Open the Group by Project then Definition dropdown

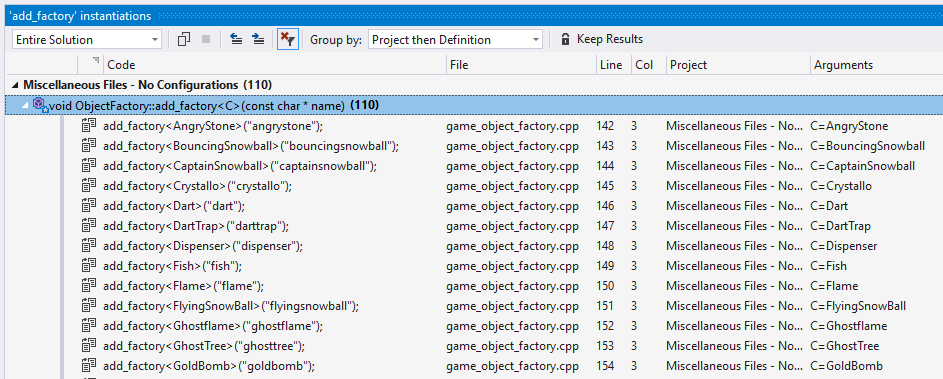tap(455, 40)
